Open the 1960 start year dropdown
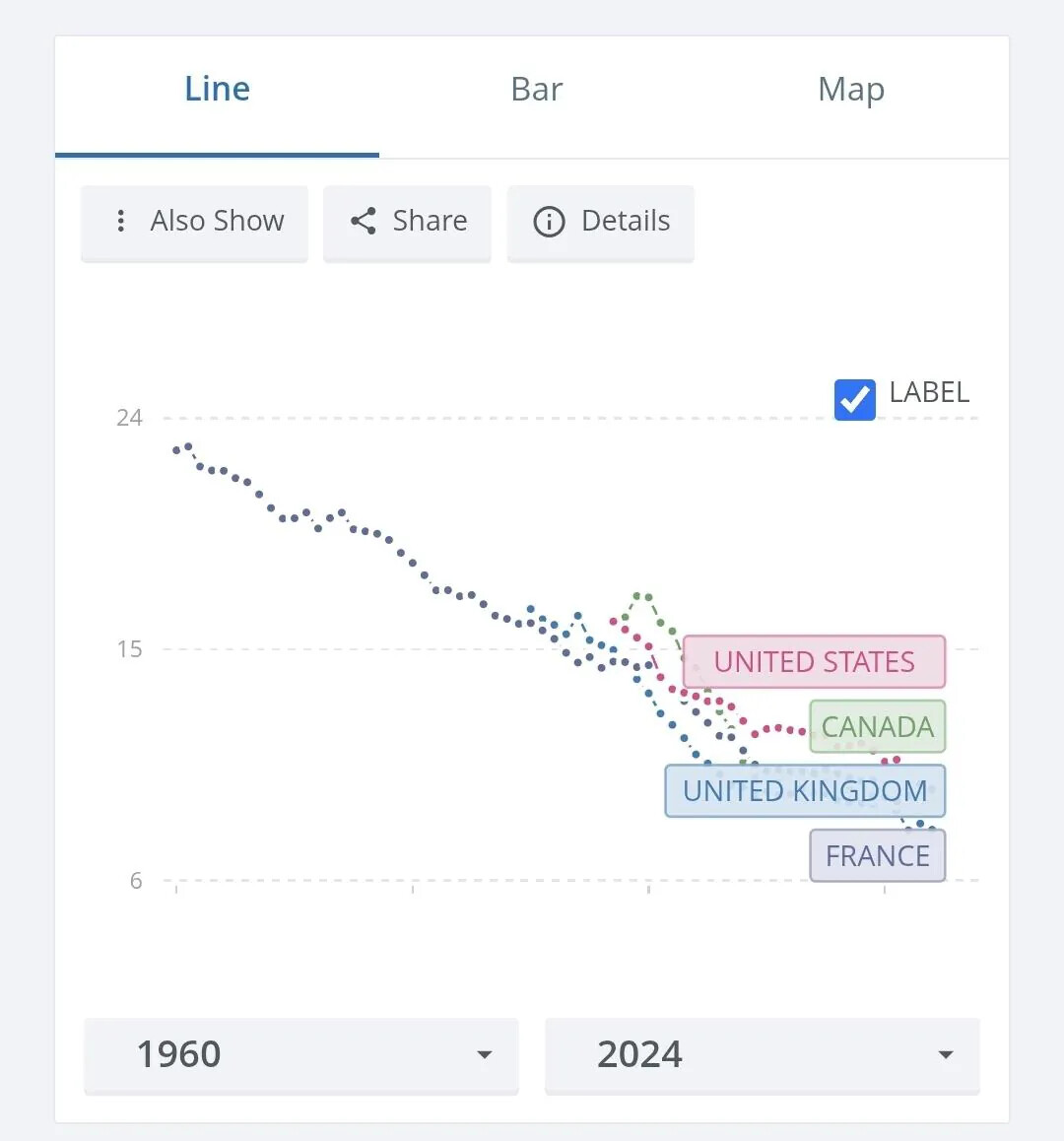 [300, 1054]
